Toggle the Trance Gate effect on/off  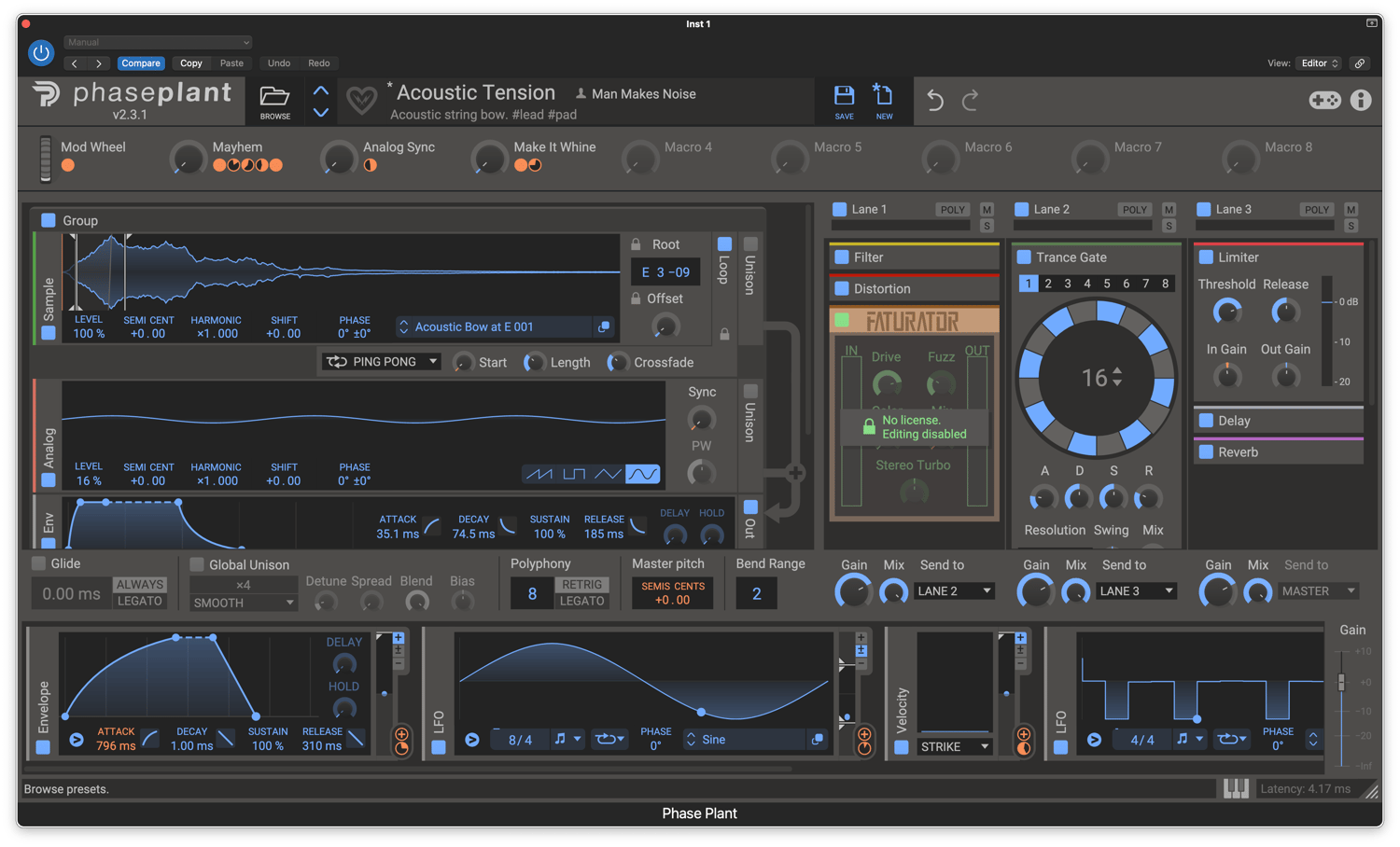[1024, 257]
